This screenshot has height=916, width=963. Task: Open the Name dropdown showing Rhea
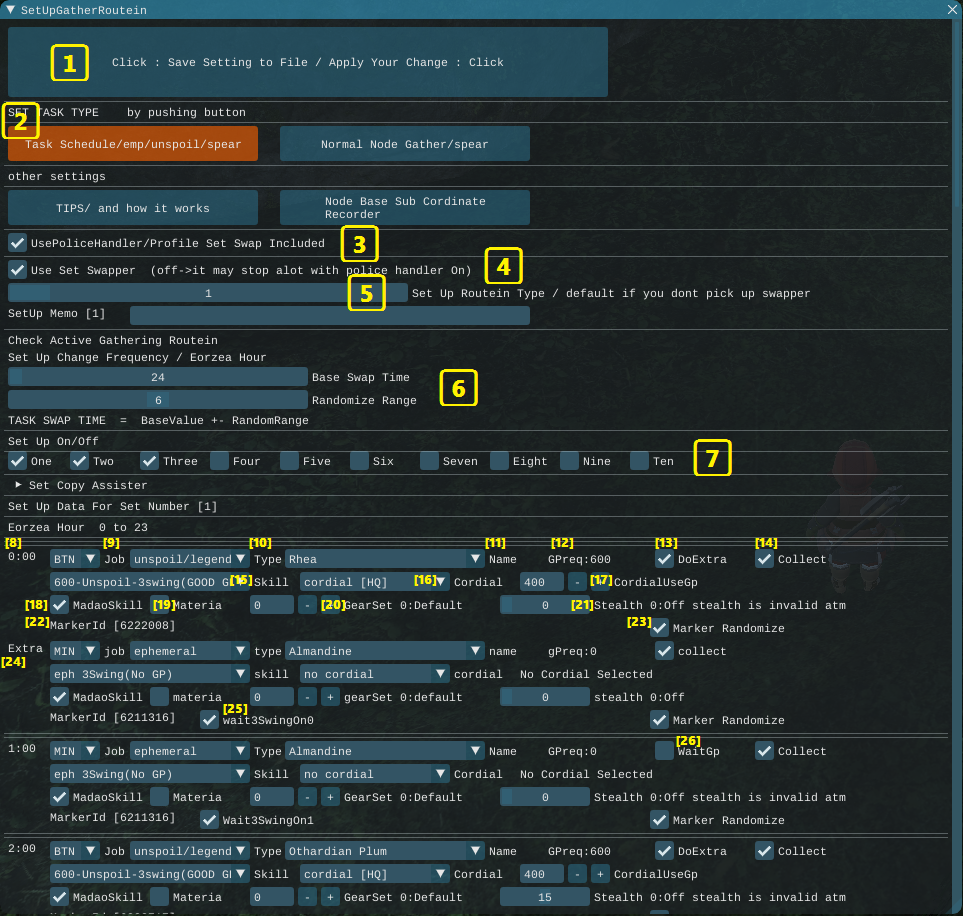[385, 559]
